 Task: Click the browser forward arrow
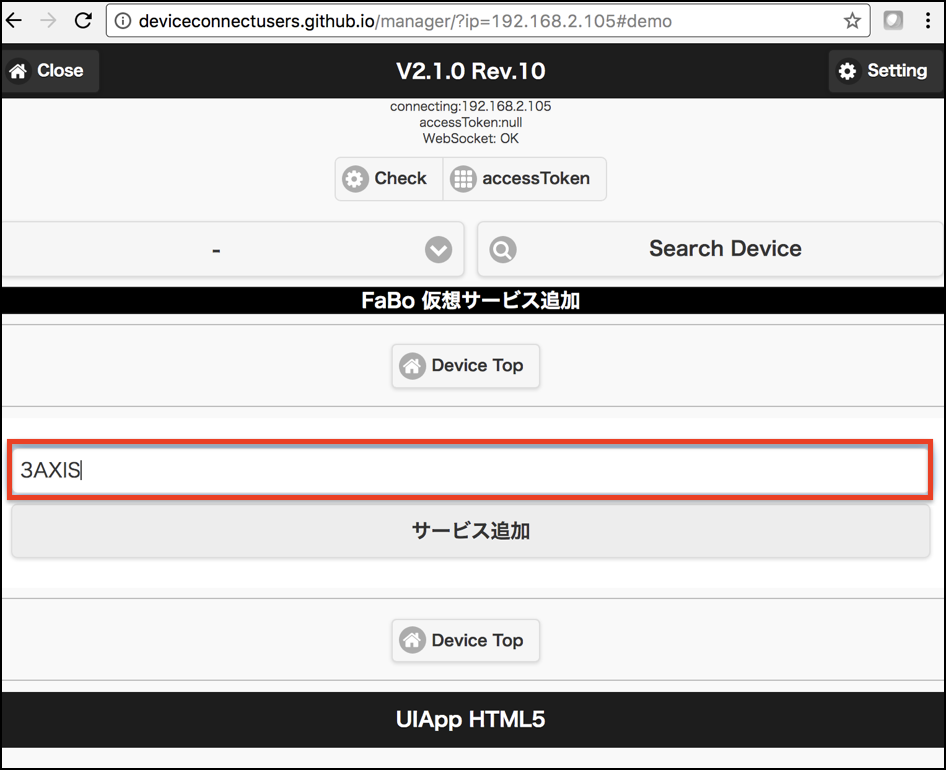[x=47, y=21]
